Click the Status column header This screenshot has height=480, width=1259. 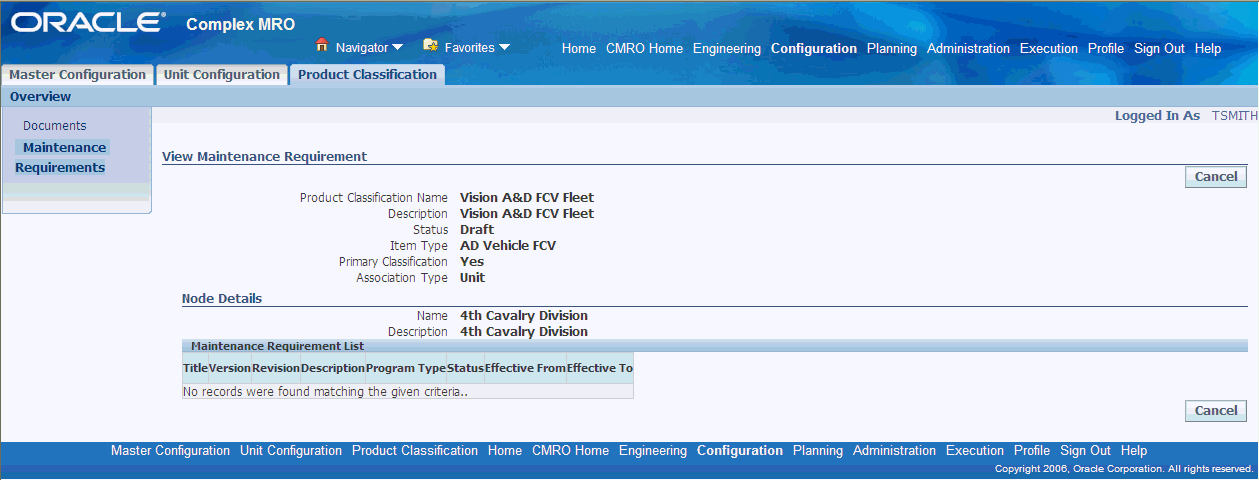pyautogui.click(x=465, y=368)
